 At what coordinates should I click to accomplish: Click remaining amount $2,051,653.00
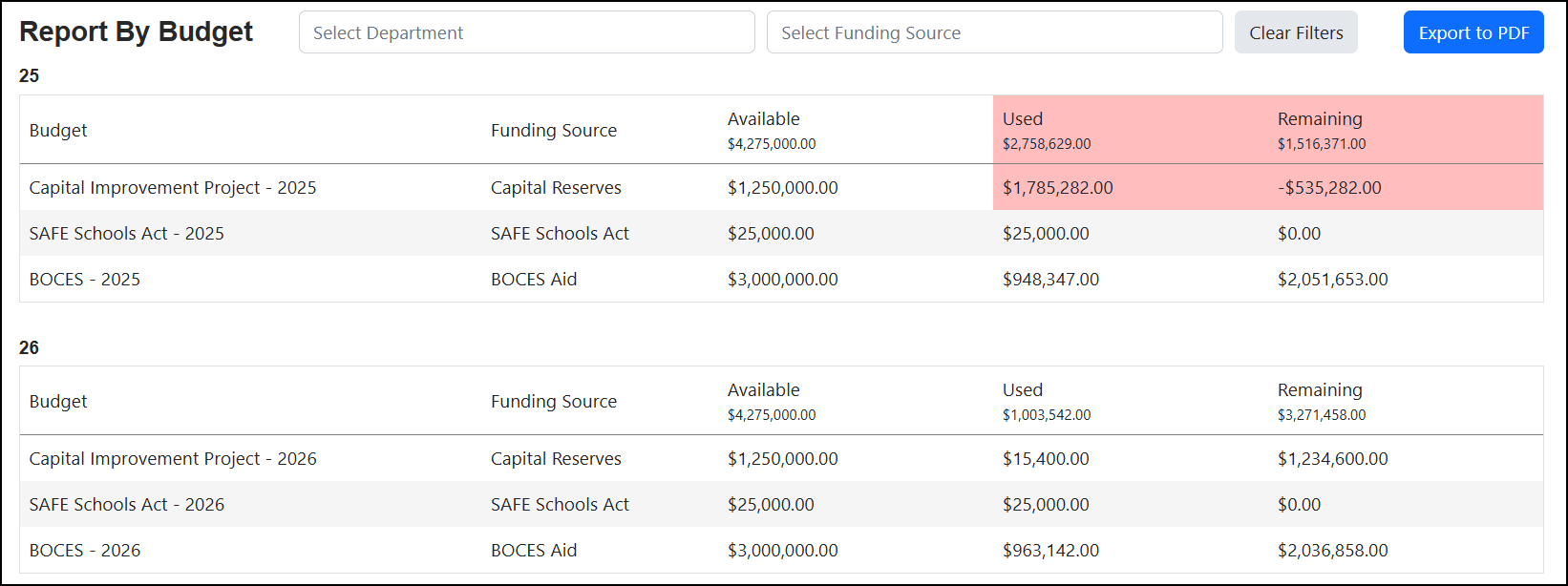point(1333,280)
